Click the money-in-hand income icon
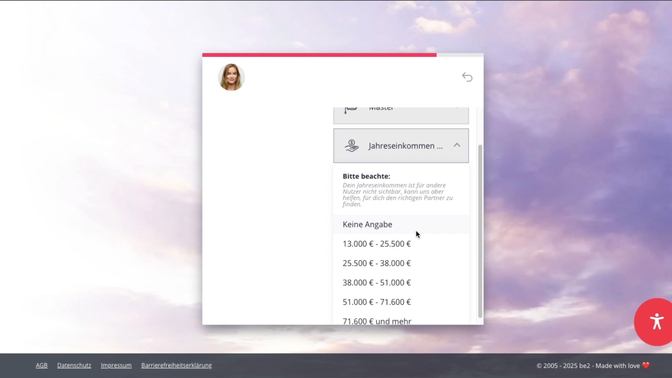The height and width of the screenshot is (378, 672). click(x=352, y=146)
